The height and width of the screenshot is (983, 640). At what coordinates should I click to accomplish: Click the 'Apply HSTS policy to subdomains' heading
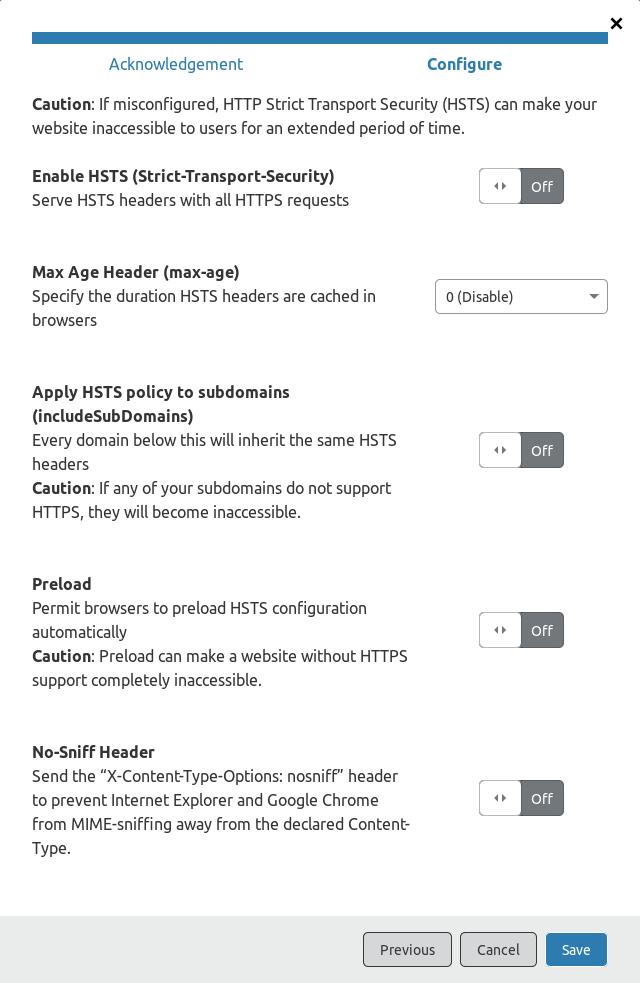pyautogui.click(x=161, y=392)
